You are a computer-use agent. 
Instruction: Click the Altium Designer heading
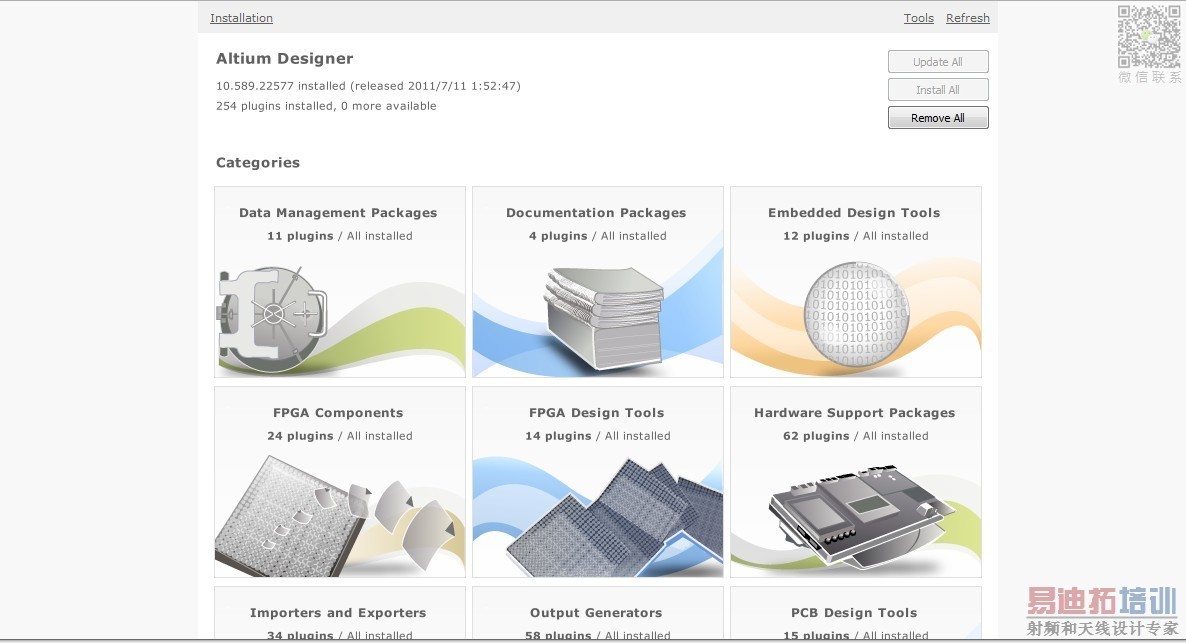click(x=284, y=59)
